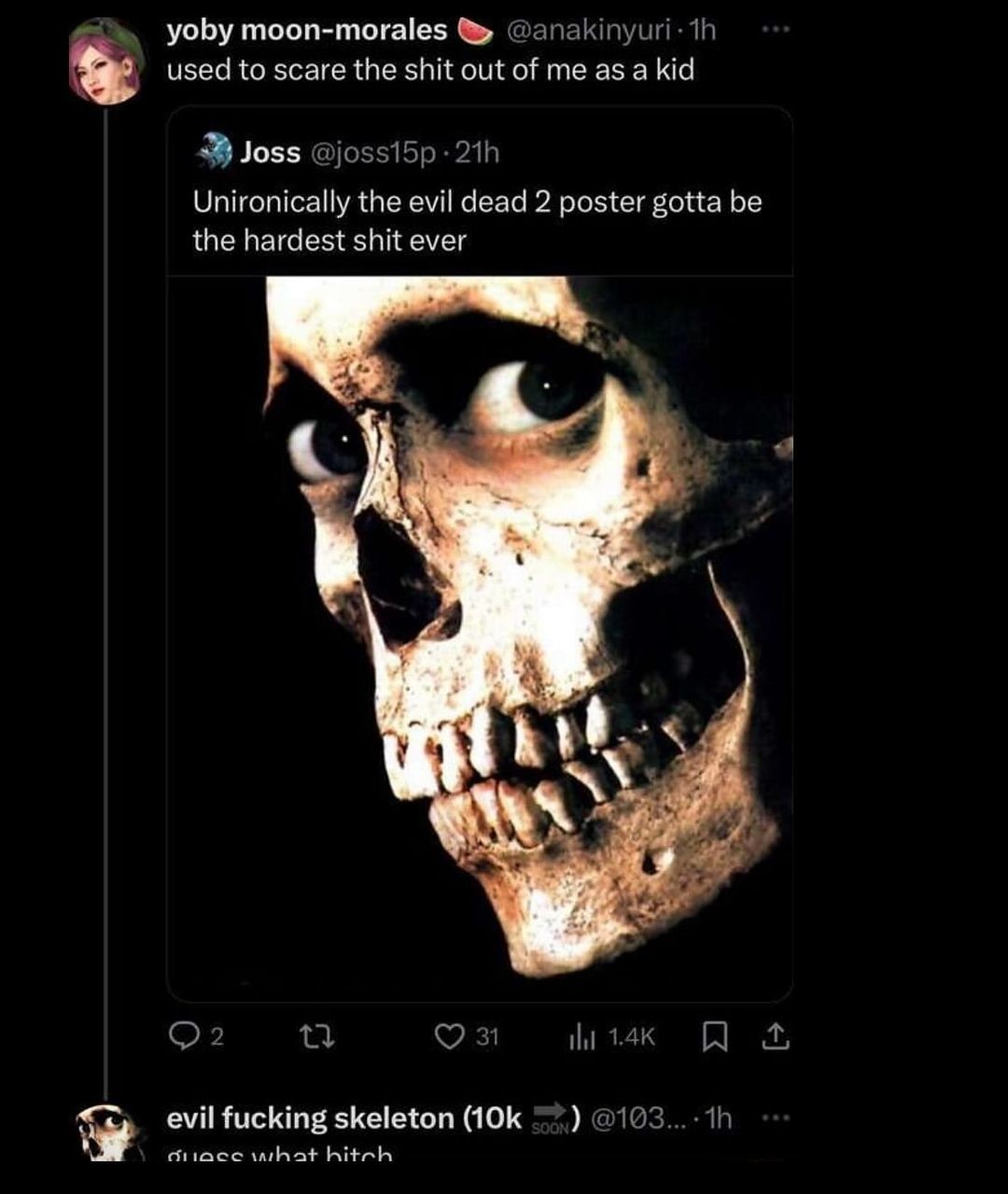Open the skull avatar of the reply author
The height and width of the screenshot is (1194, 1008).
tap(105, 1131)
